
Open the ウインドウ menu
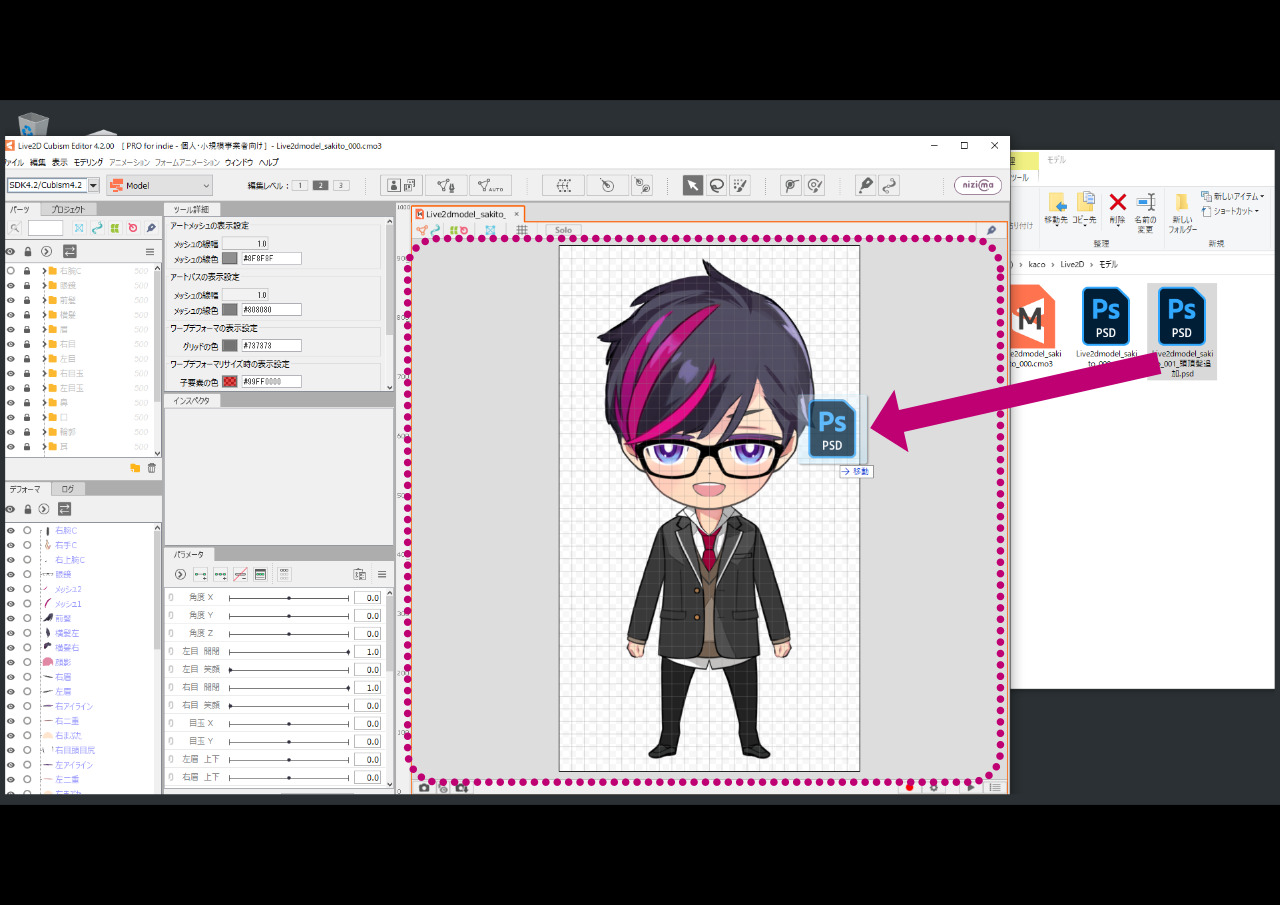pos(239,162)
